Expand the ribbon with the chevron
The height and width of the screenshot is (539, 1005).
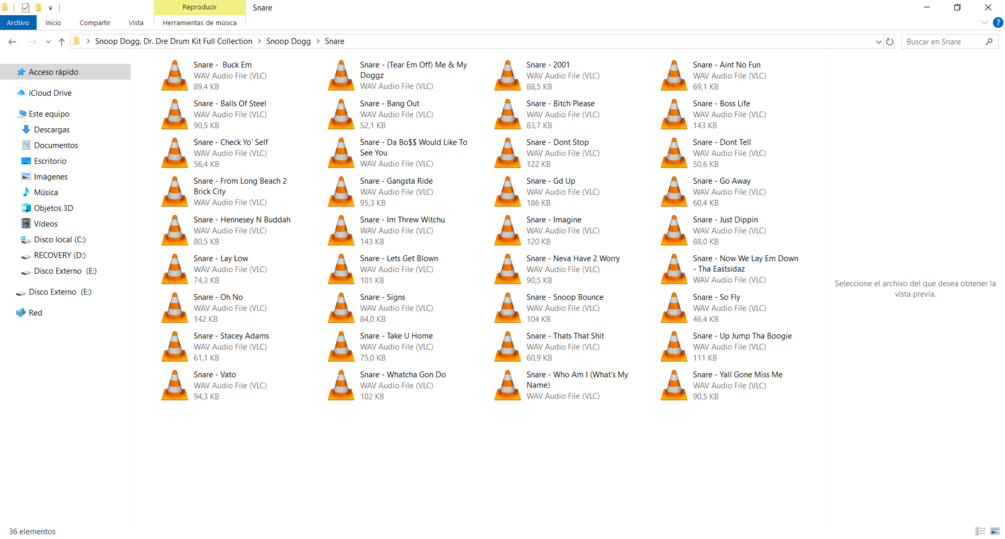click(984, 22)
